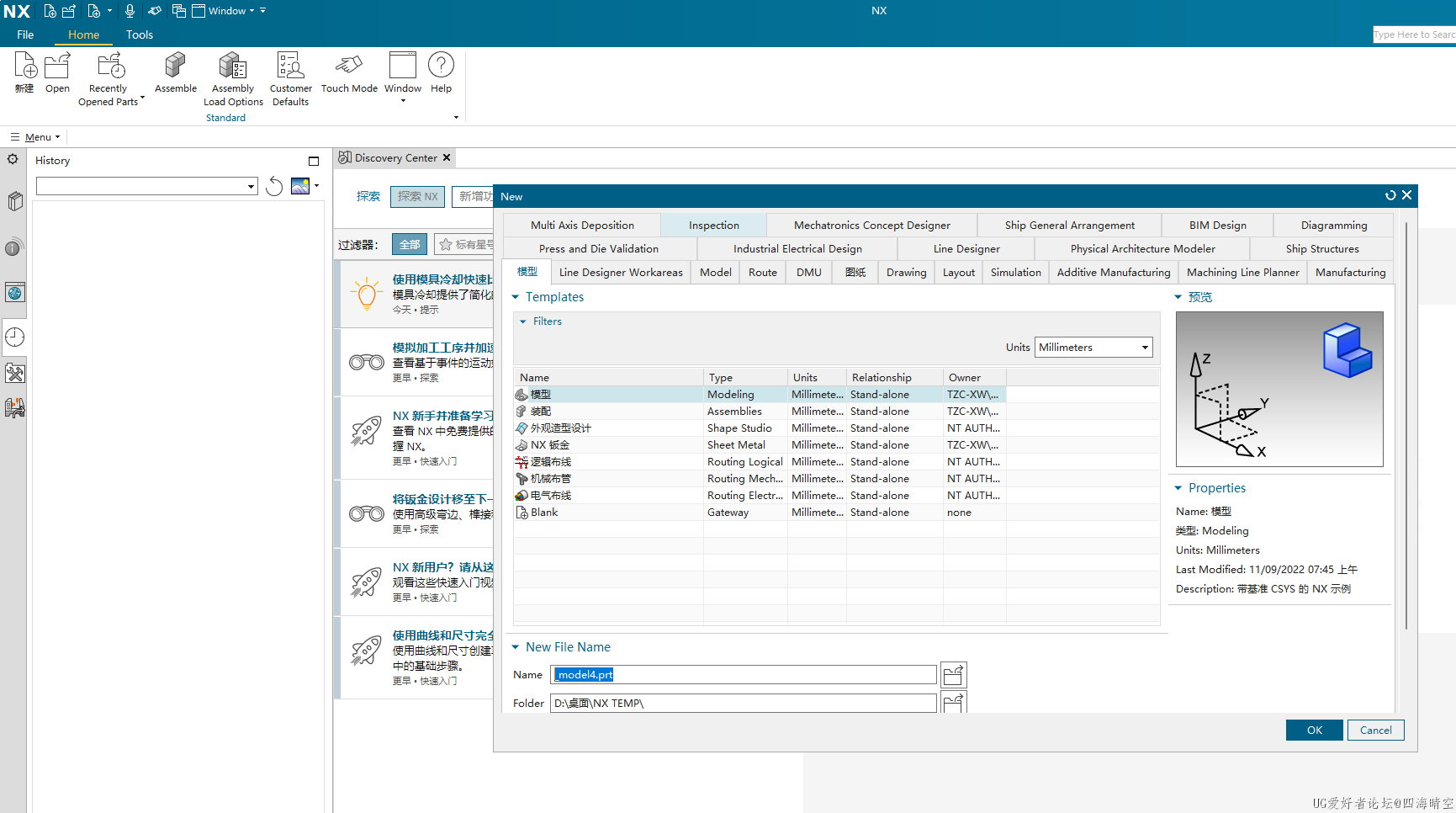Toggle the 全部 filter in Discovery Center
Screen dimensions: 1456x813
click(x=410, y=244)
